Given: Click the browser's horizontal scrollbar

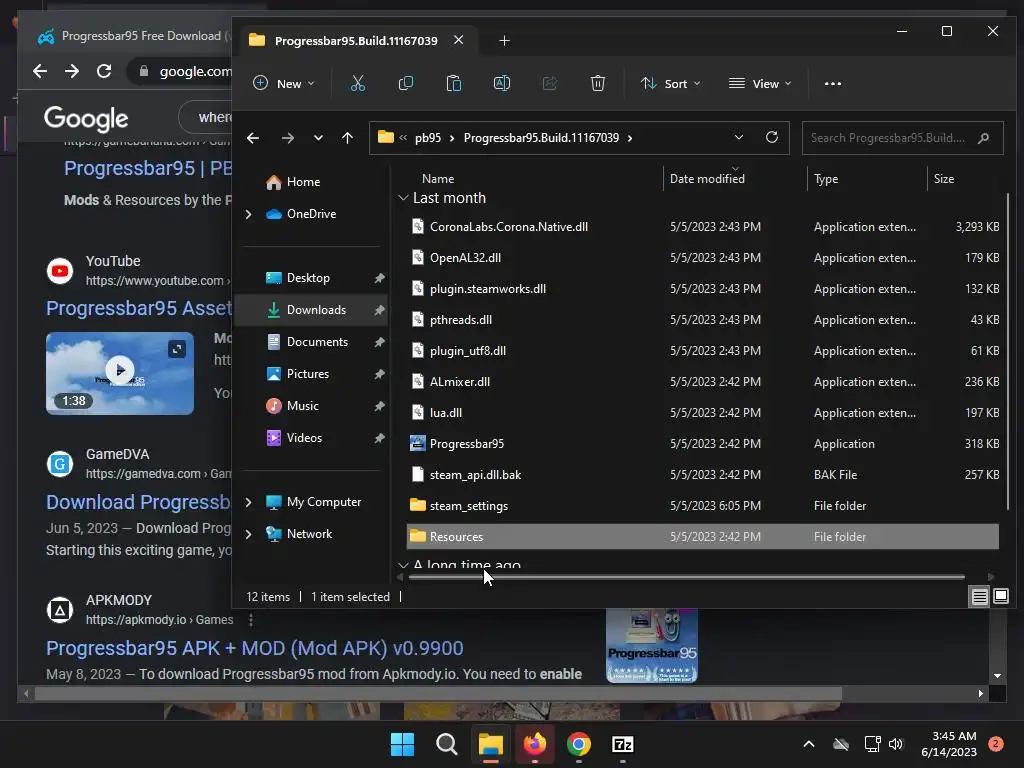Looking at the screenshot, I should 438,694.
